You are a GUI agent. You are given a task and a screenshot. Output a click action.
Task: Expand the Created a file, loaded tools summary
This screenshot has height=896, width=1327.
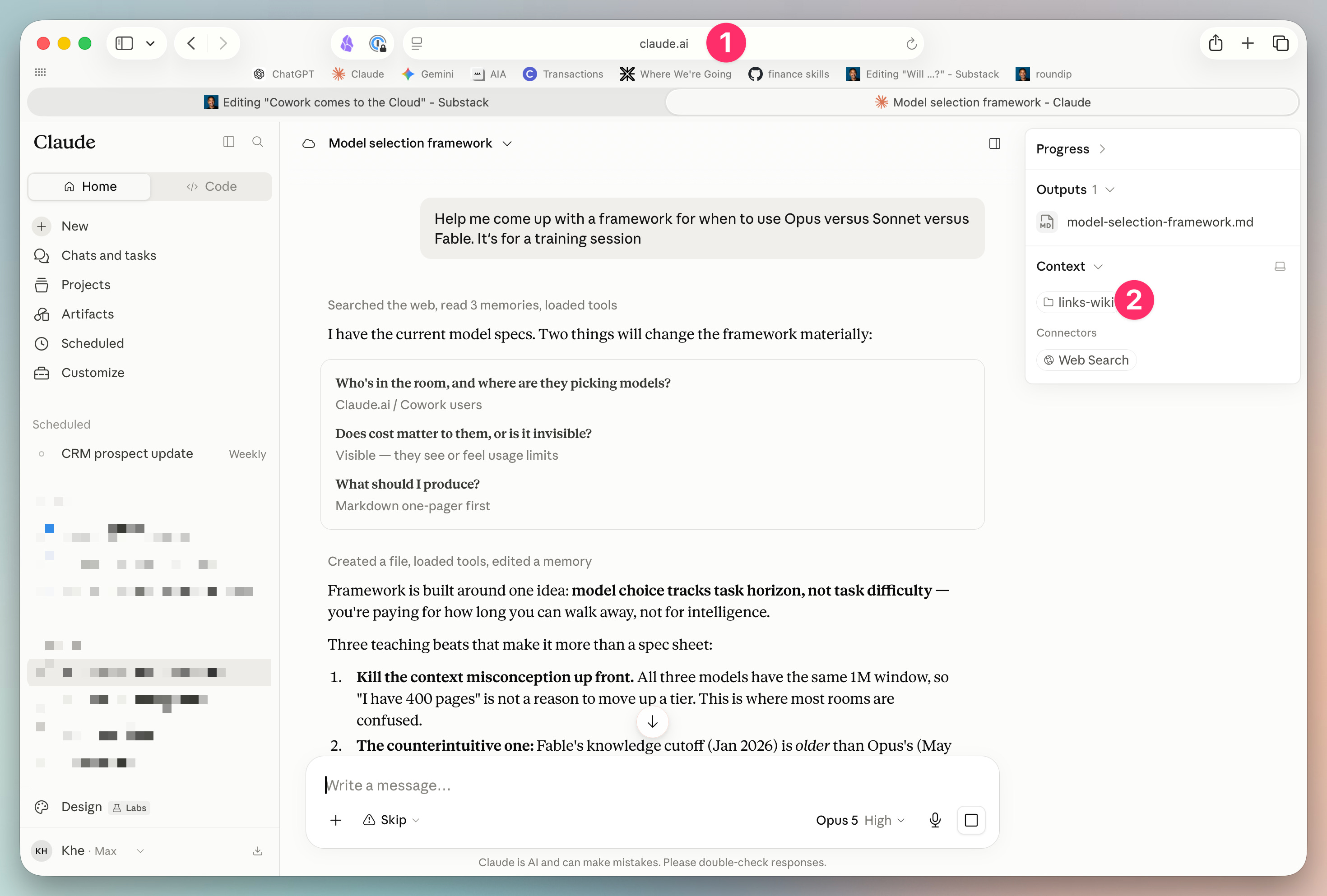pos(459,562)
